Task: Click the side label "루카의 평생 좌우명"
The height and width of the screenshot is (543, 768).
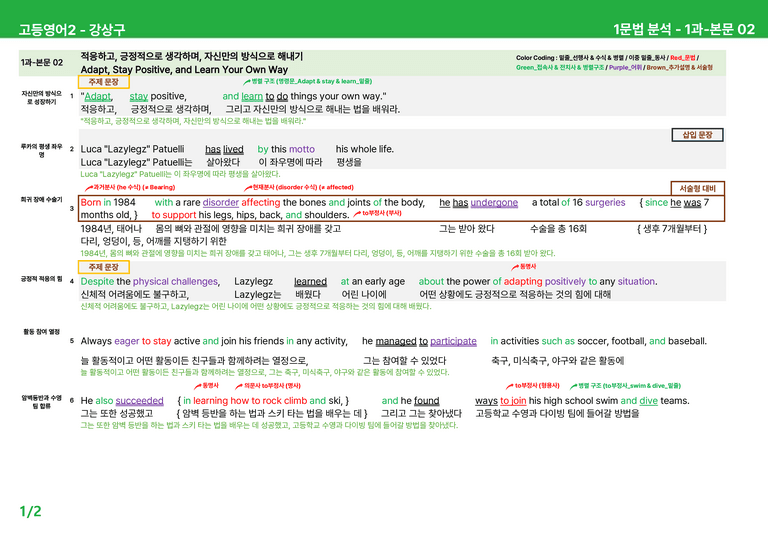Action: pos(42,150)
